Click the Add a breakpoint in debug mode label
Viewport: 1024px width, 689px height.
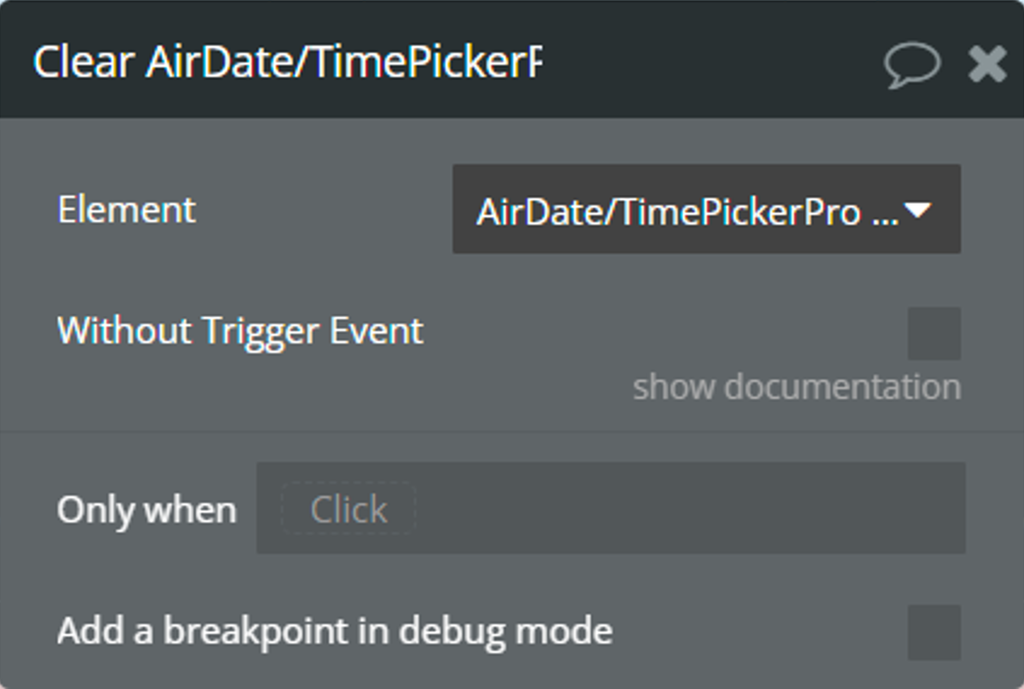pyautogui.click(x=335, y=632)
